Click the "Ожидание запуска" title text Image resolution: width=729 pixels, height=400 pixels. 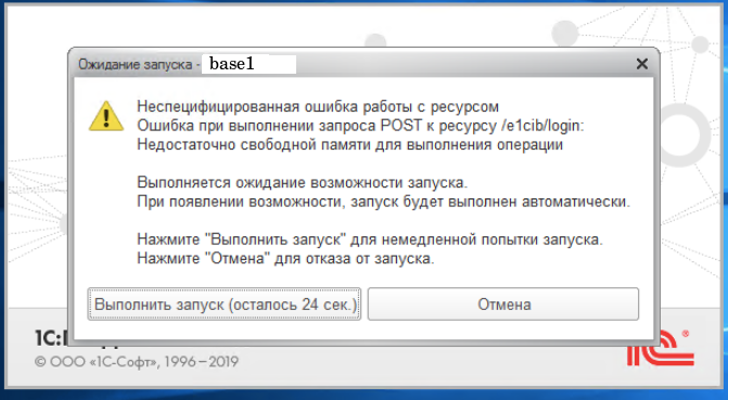tap(135, 64)
